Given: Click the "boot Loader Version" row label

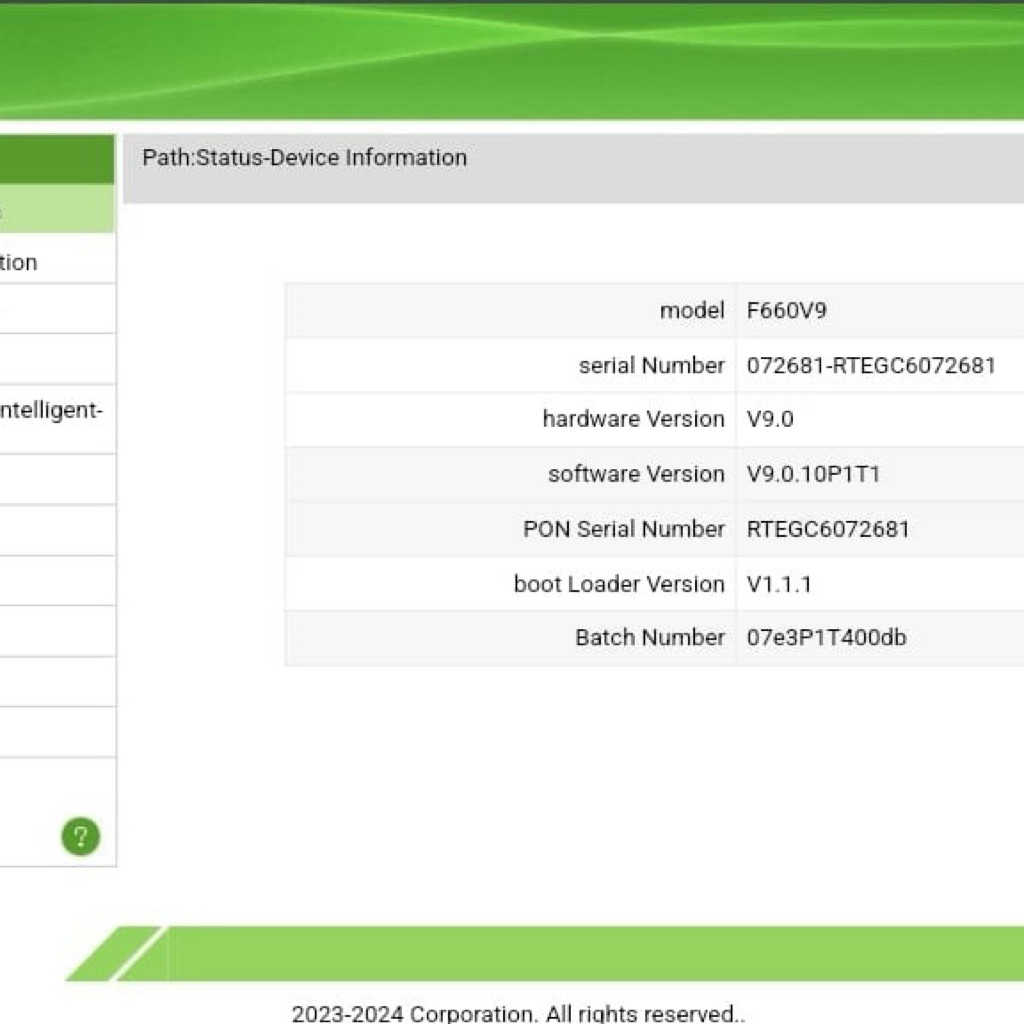Looking at the screenshot, I should click(x=619, y=584).
